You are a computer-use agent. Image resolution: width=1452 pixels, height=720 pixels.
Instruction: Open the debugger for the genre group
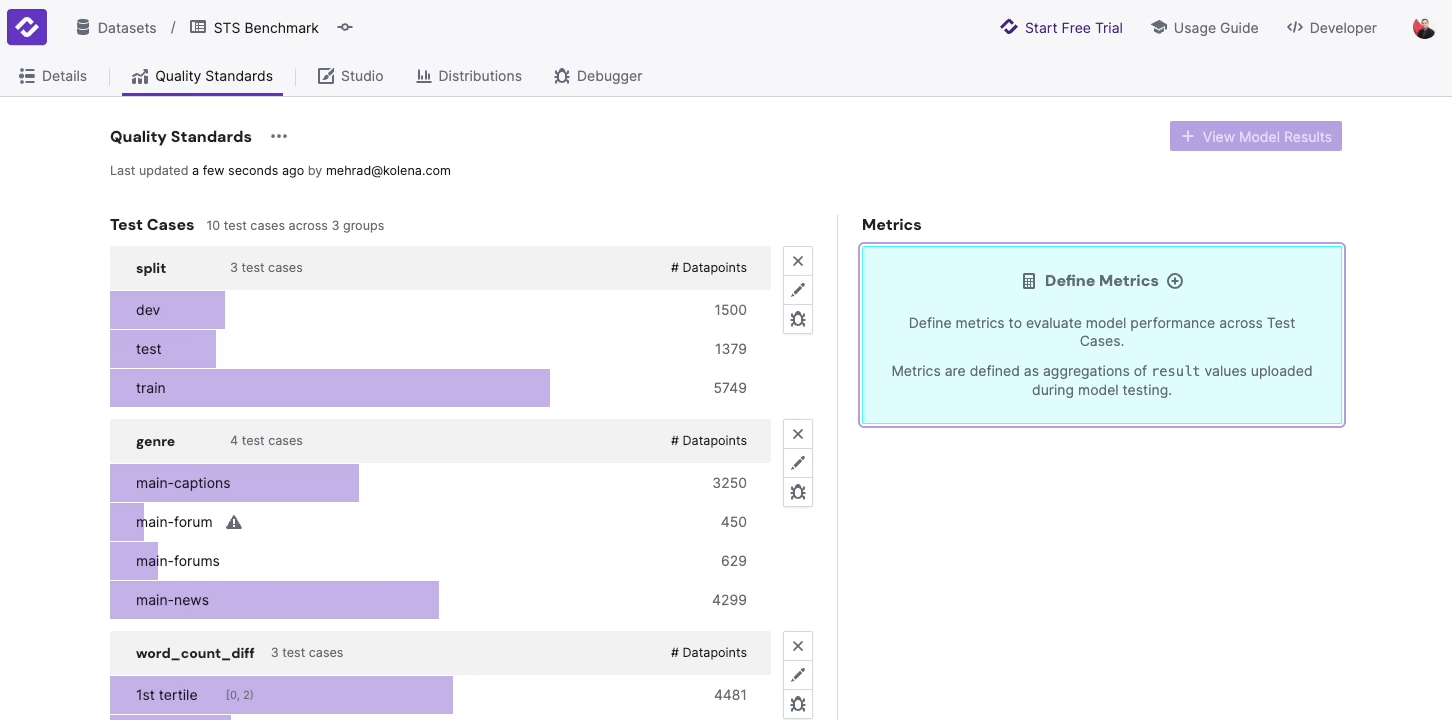pyautogui.click(x=797, y=492)
